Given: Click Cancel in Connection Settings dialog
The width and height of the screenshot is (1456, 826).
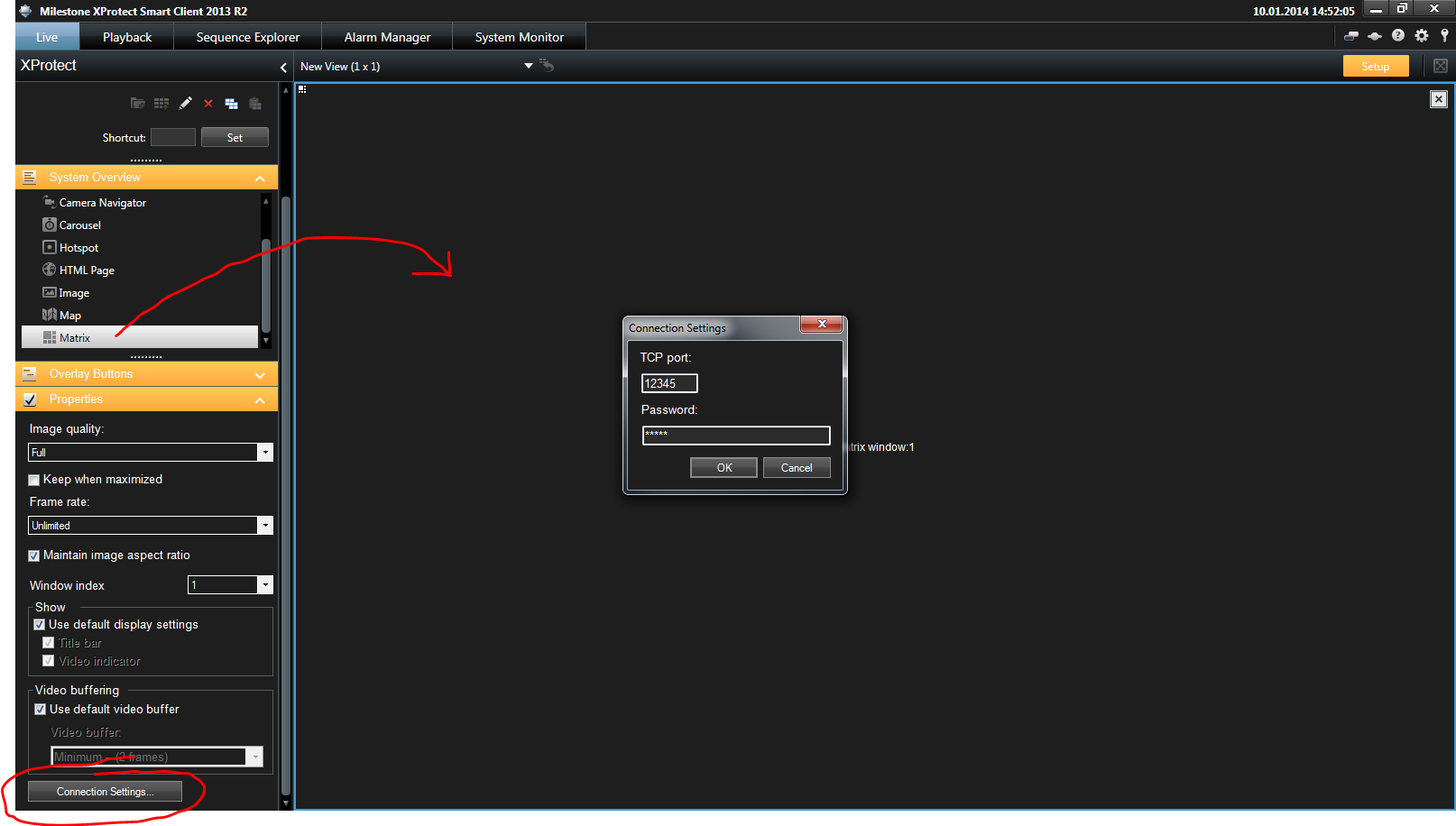Looking at the screenshot, I should [797, 467].
